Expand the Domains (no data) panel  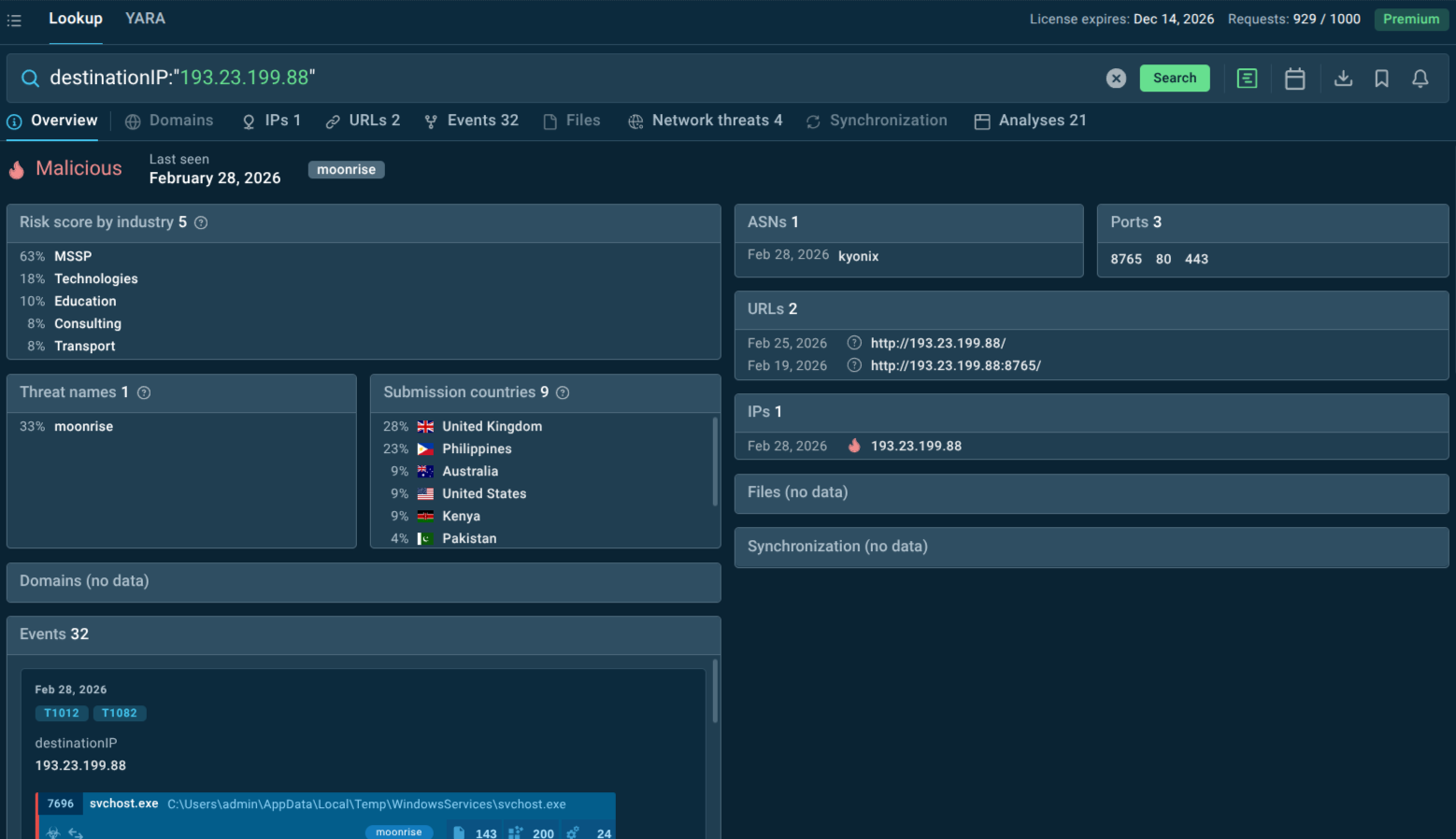(364, 581)
